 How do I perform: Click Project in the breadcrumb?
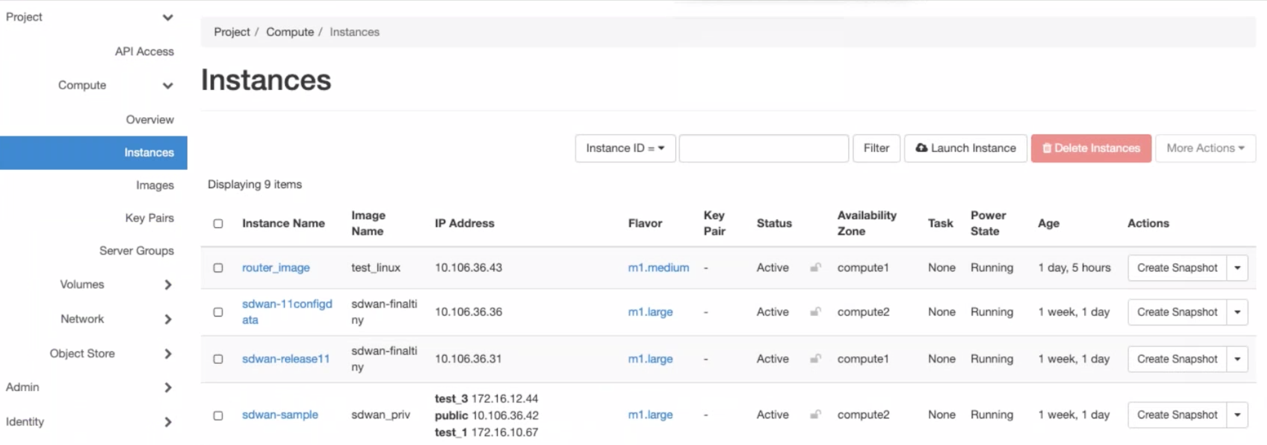pos(232,32)
